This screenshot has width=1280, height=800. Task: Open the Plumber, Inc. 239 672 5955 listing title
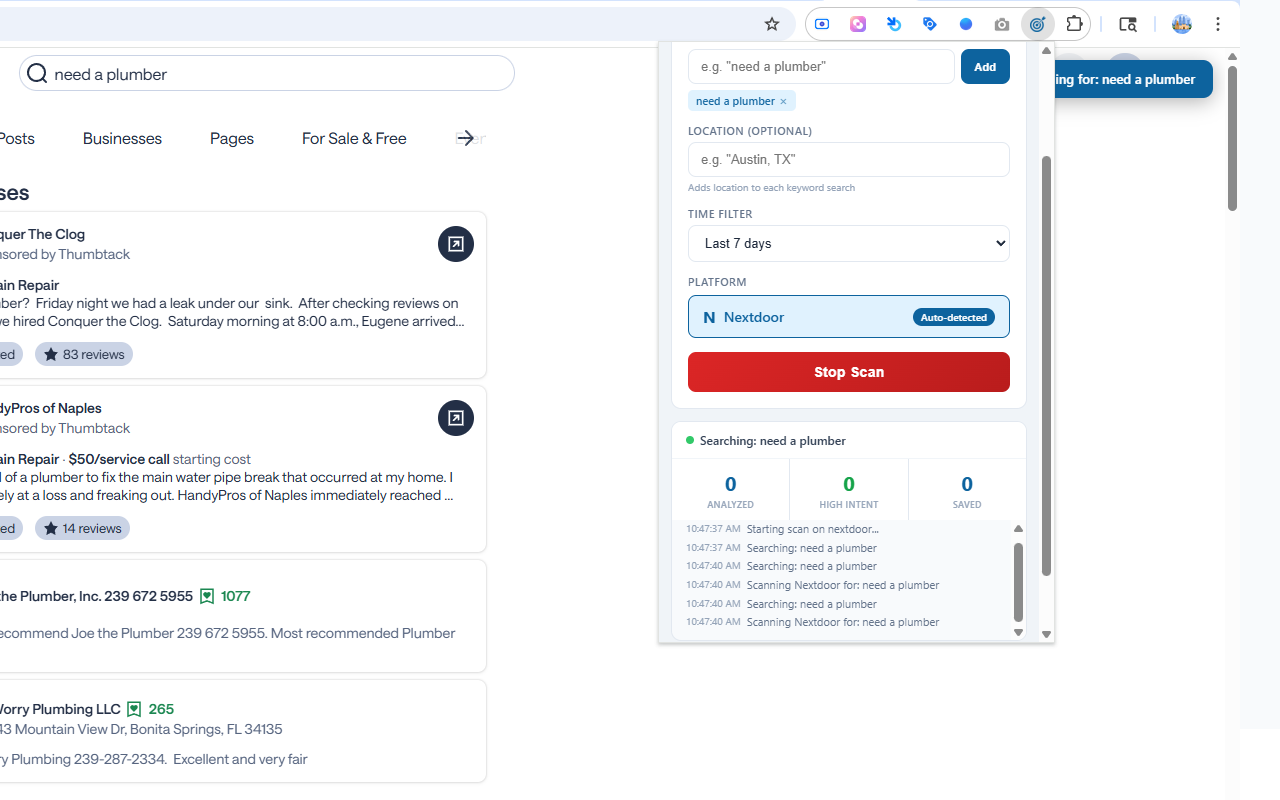coord(96,596)
